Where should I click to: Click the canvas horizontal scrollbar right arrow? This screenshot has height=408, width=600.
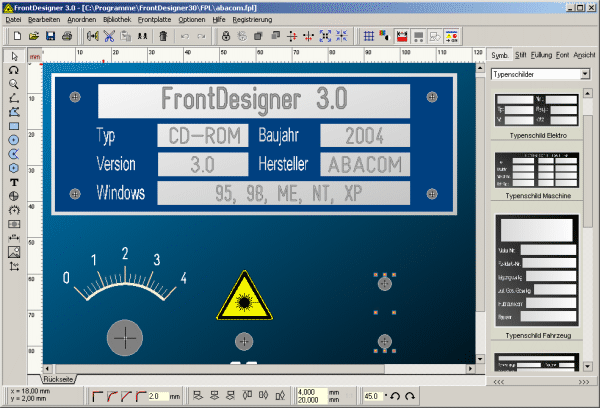pos(470,369)
